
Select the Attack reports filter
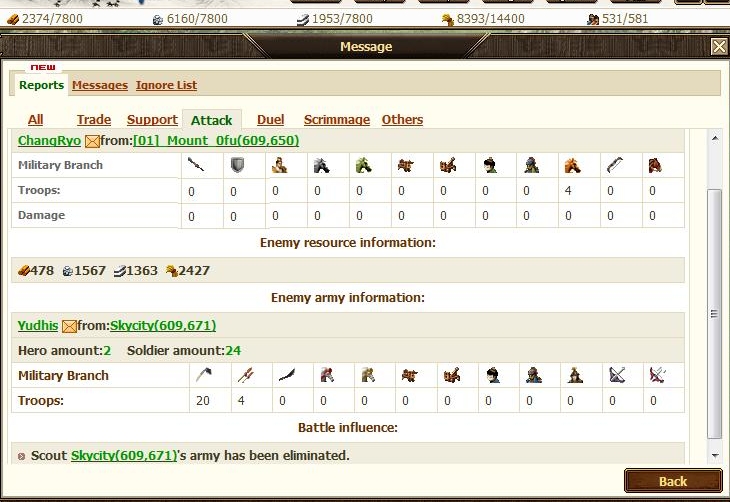pyautogui.click(x=211, y=120)
